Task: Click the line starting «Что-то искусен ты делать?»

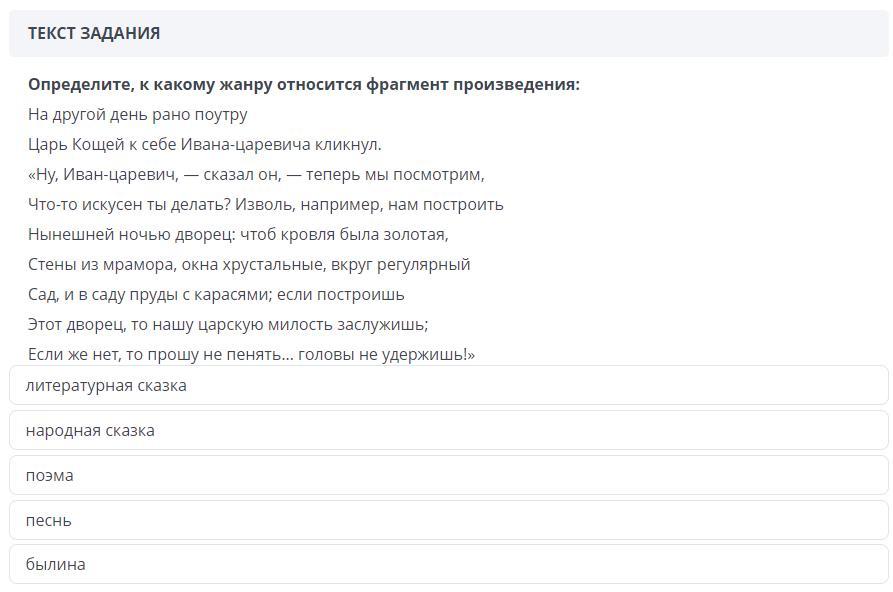Action: tap(265, 204)
